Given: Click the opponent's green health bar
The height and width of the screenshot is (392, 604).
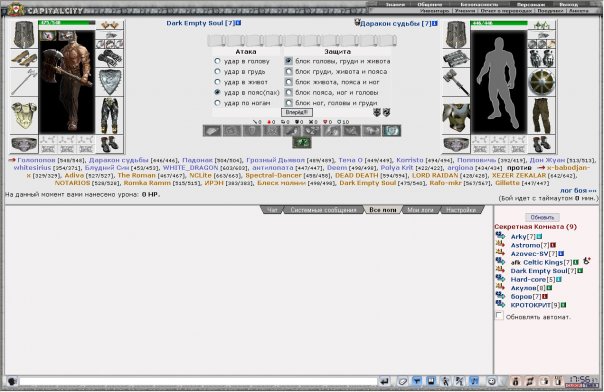Looking at the screenshot, I should (x=499, y=23).
